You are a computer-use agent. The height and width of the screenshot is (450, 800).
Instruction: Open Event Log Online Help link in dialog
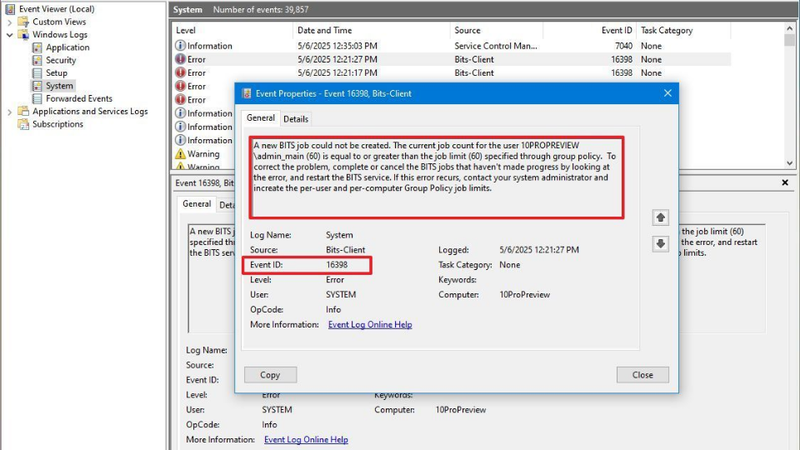pyautogui.click(x=370, y=324)
